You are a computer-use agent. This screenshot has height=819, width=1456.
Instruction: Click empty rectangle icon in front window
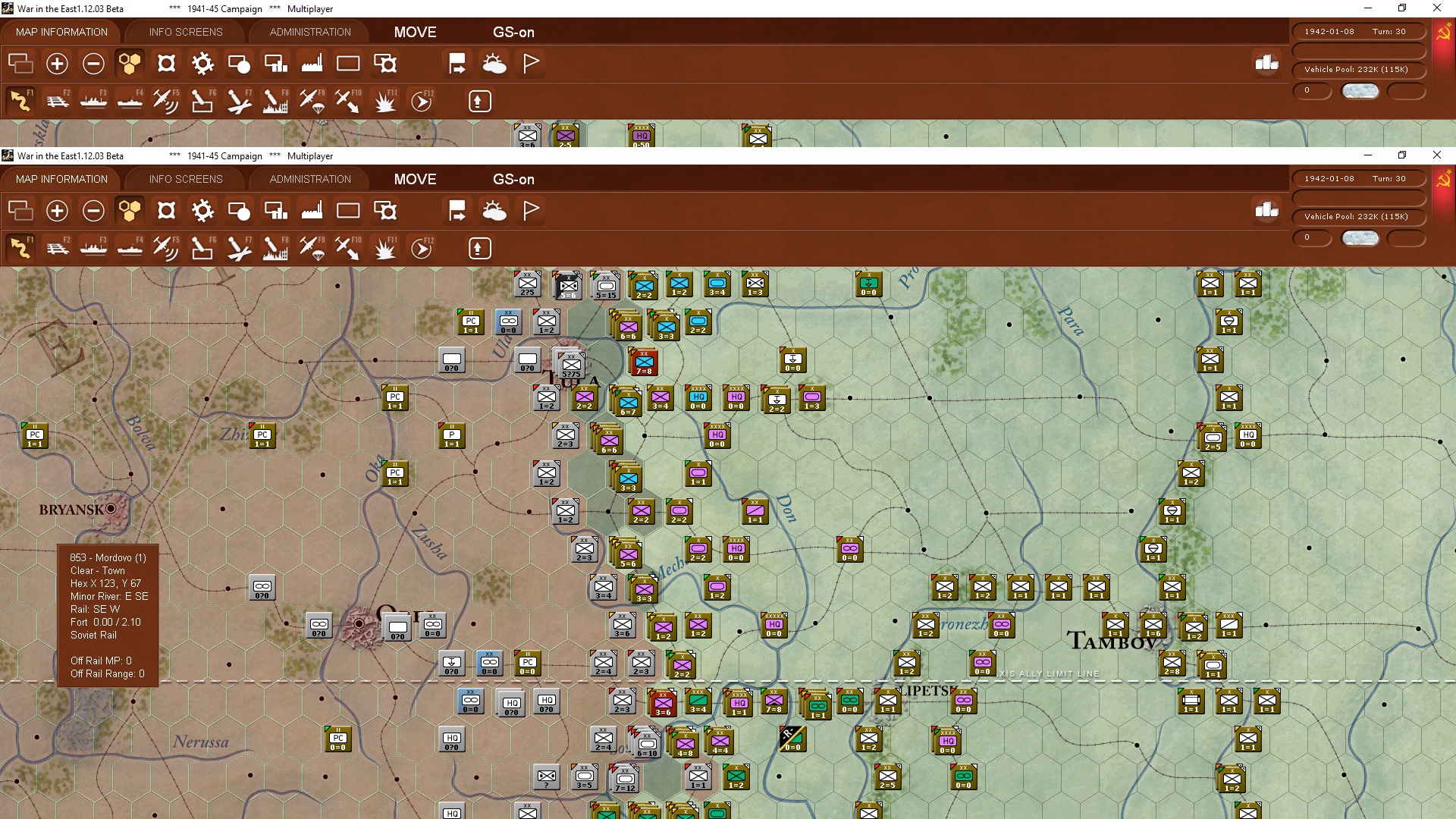tap(348, 211)
